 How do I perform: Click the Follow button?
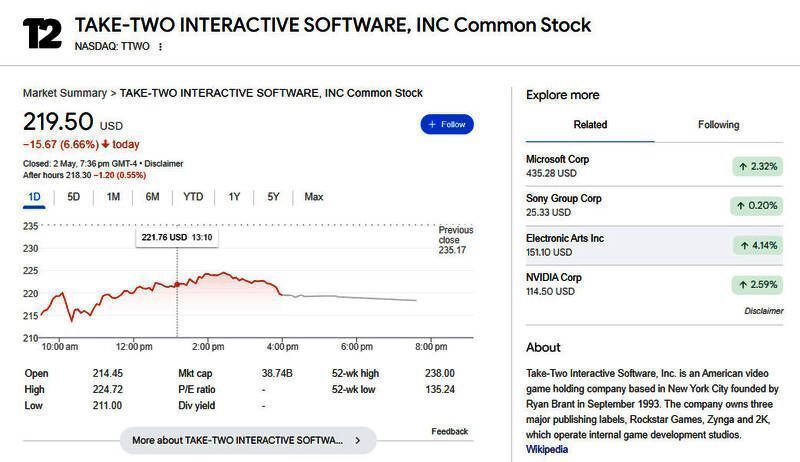[447, 124]
